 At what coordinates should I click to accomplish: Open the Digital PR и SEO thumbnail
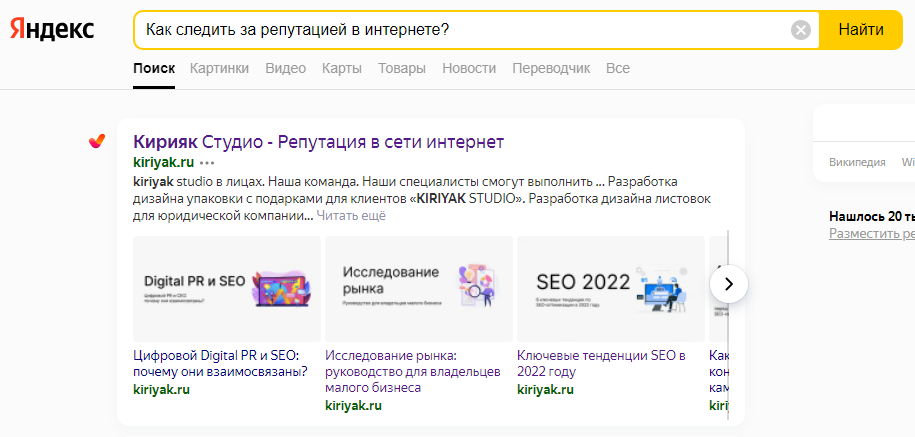227,289
